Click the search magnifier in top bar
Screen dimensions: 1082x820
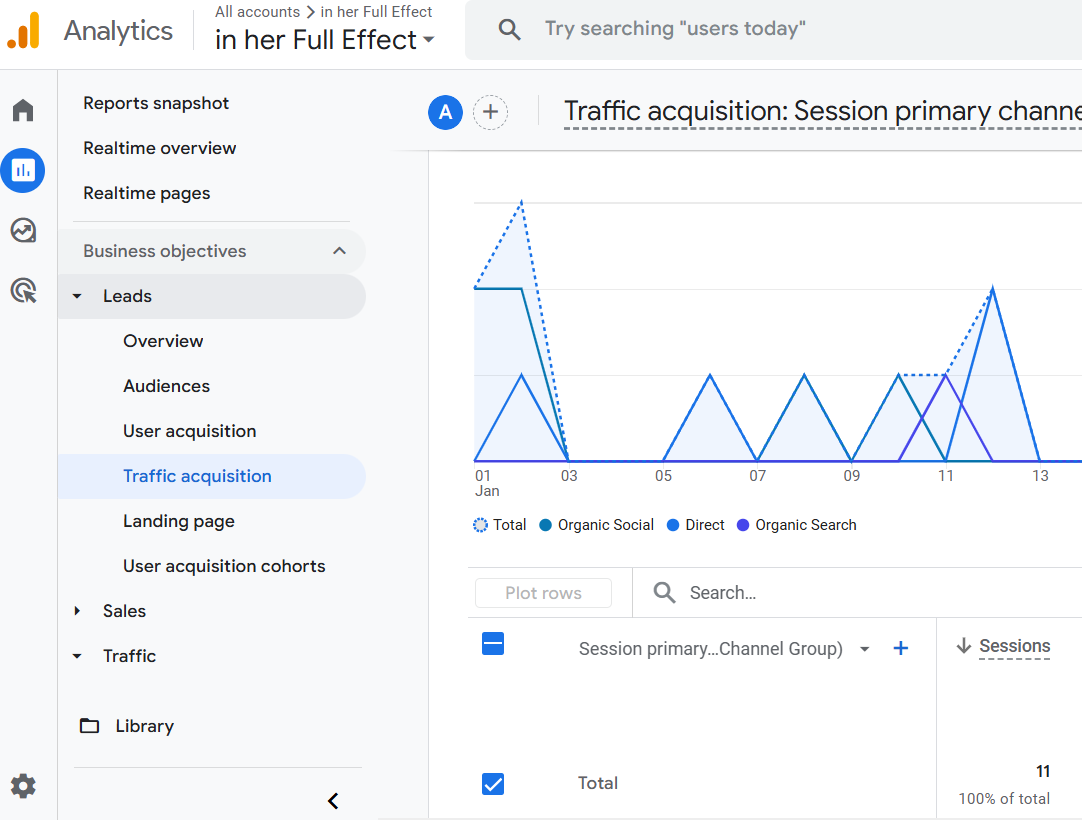(509, 29)
